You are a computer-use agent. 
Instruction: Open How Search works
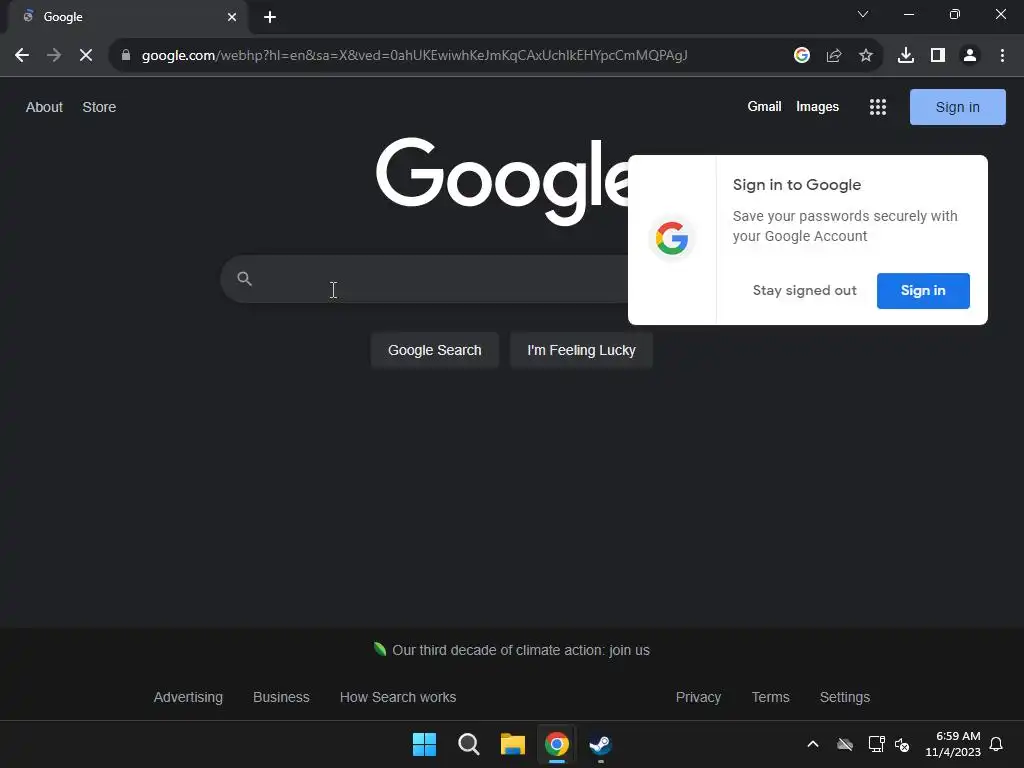click(398, 697)
